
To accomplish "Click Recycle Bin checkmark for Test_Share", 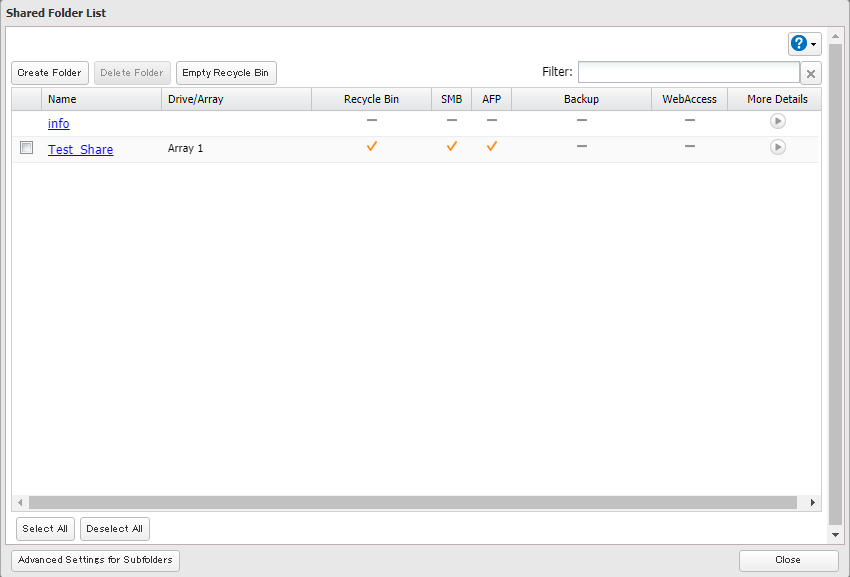I will tap(371, 147).
